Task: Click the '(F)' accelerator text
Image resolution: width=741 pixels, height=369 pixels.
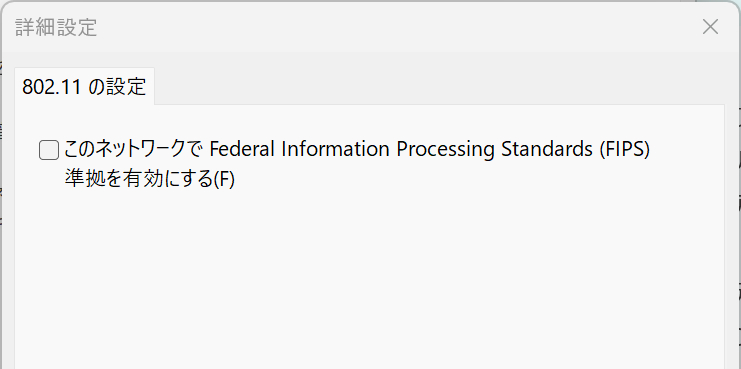Action: [x=224, y=180]
